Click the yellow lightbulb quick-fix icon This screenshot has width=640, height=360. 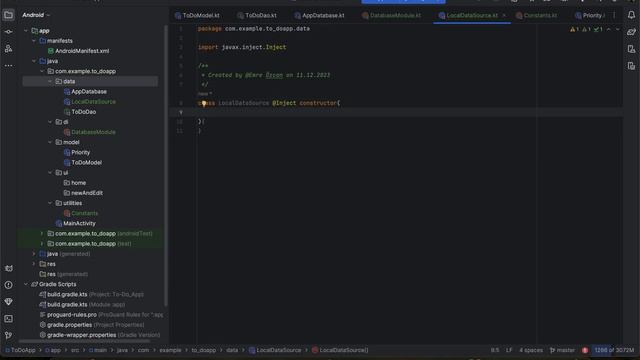tap(204, 104)
